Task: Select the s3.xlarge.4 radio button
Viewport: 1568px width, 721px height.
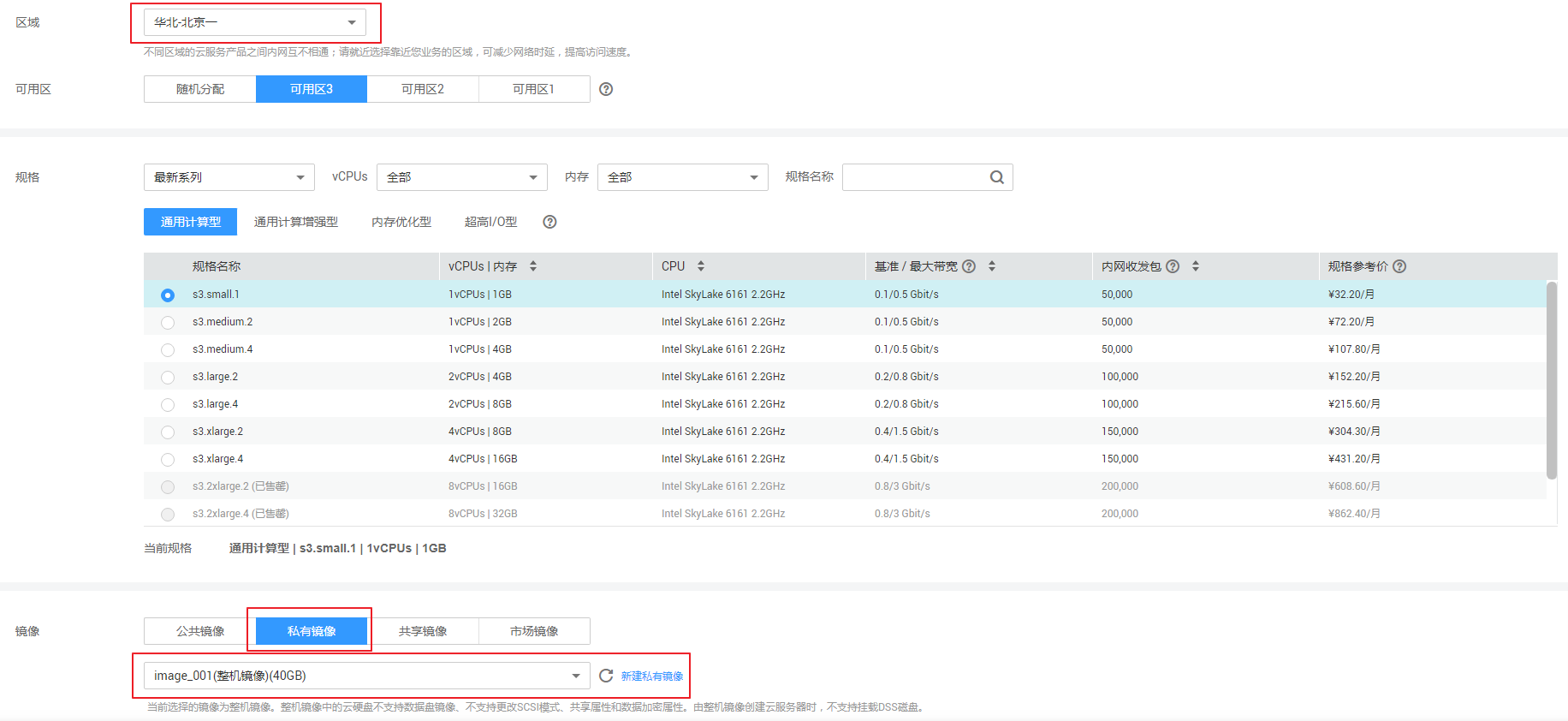Action: point(168,460)
